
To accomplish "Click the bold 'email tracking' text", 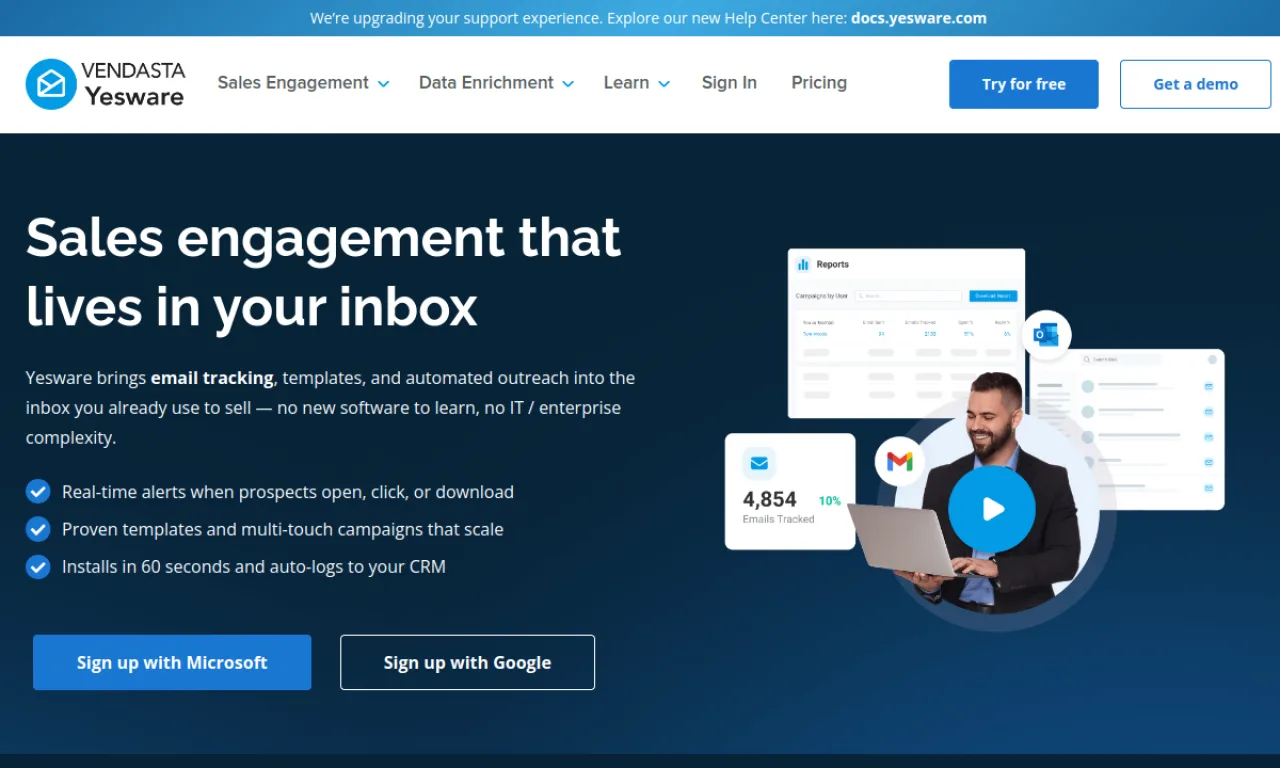I will [x=212, y=378].
